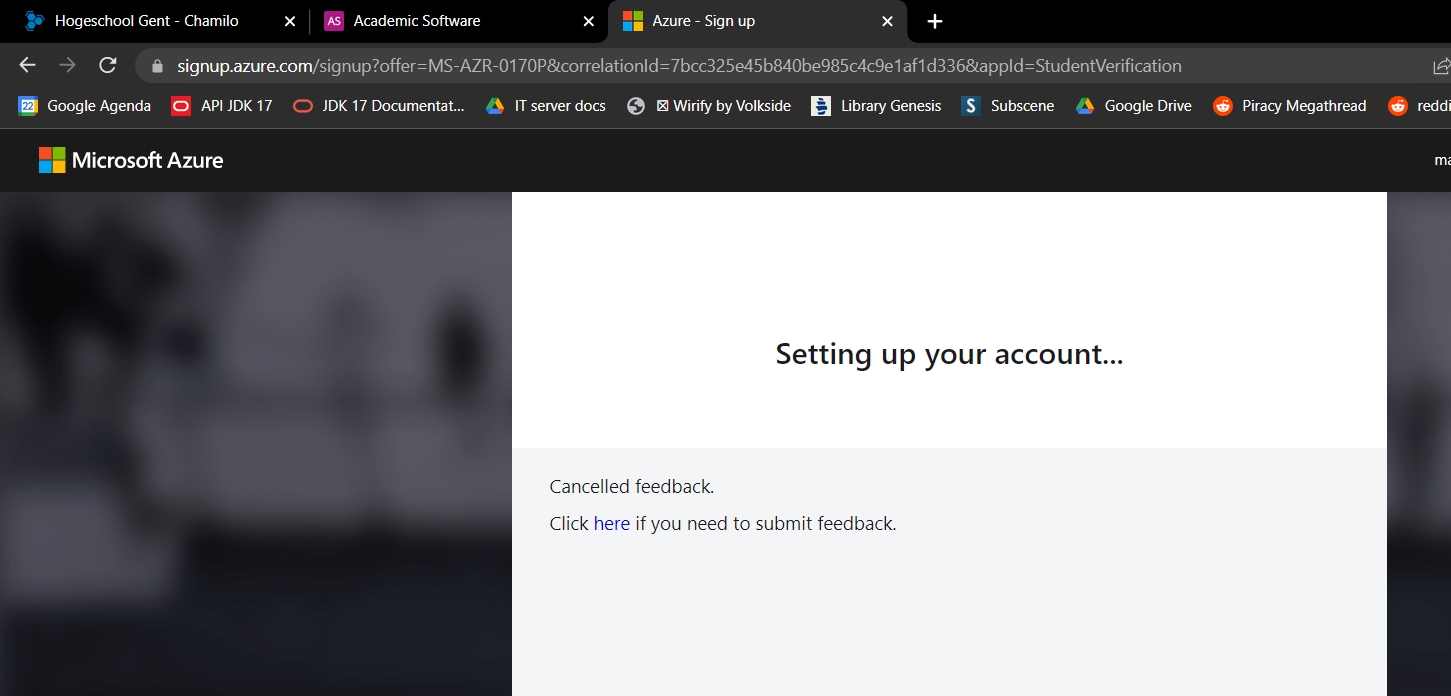Click the share page icon
The image size is (1451, 696).
point(1441,67)
